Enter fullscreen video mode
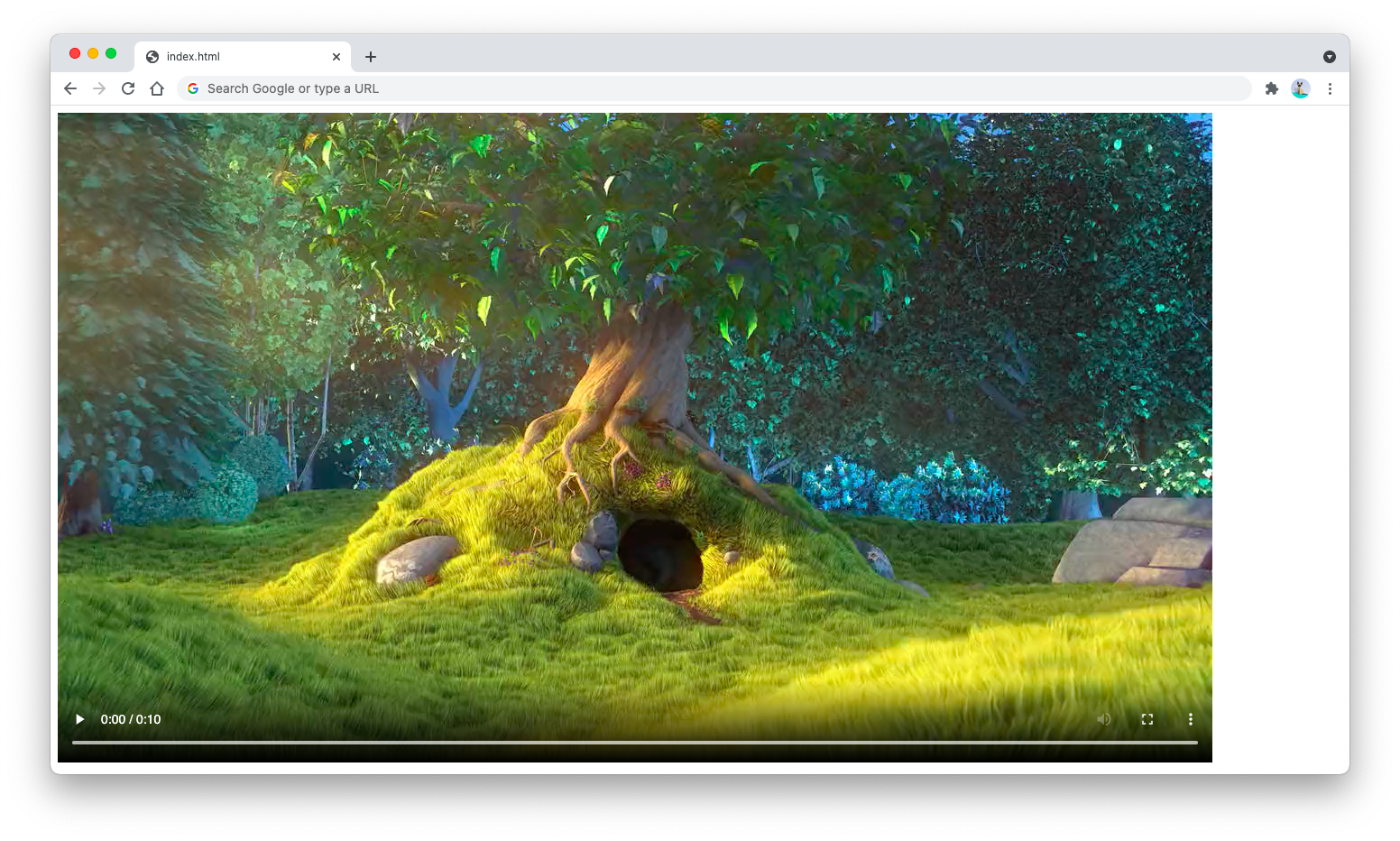The height and width of the screenshot is (841, 1400). 1147,719
